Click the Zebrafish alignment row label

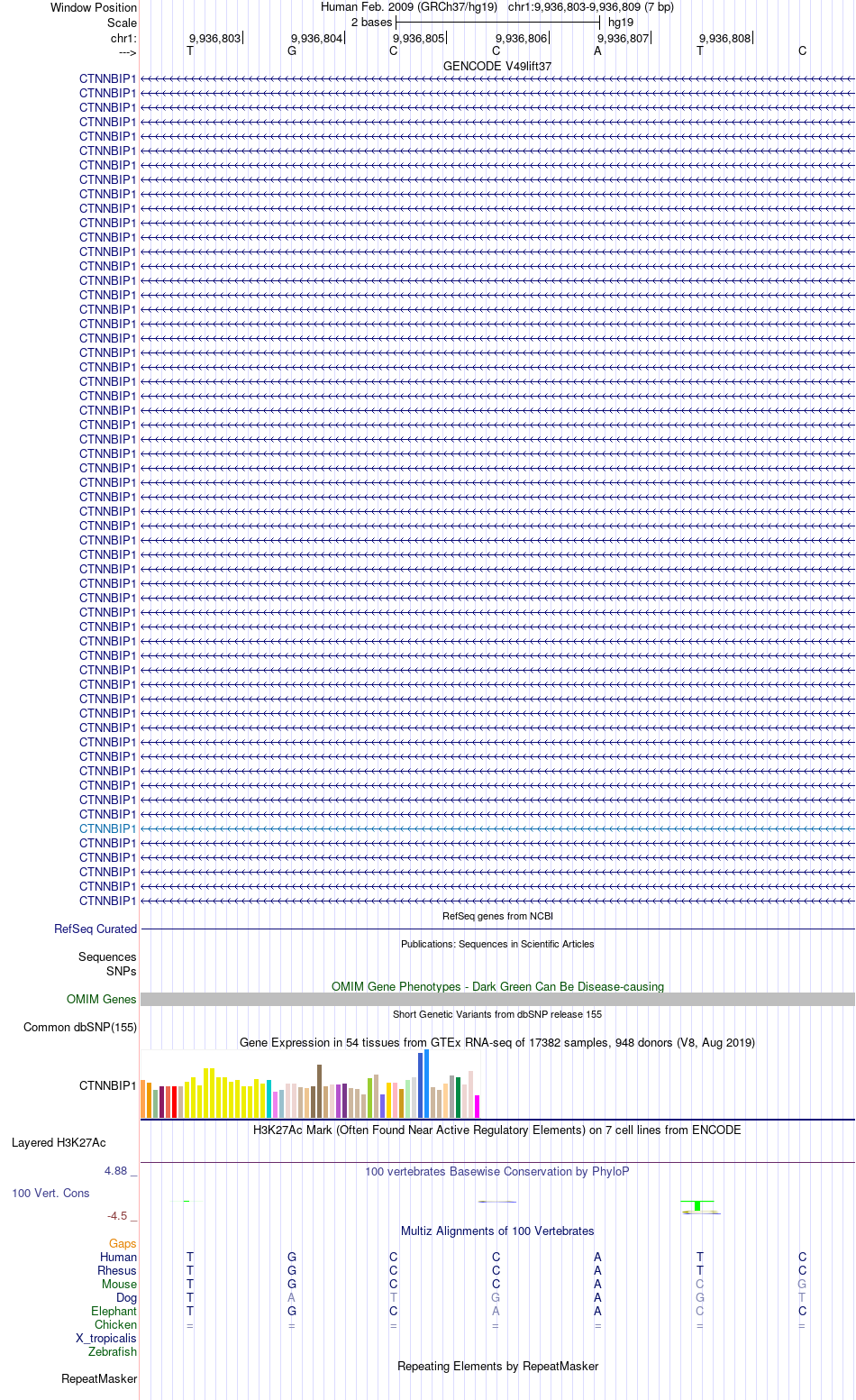click(x=113, y=1351)
